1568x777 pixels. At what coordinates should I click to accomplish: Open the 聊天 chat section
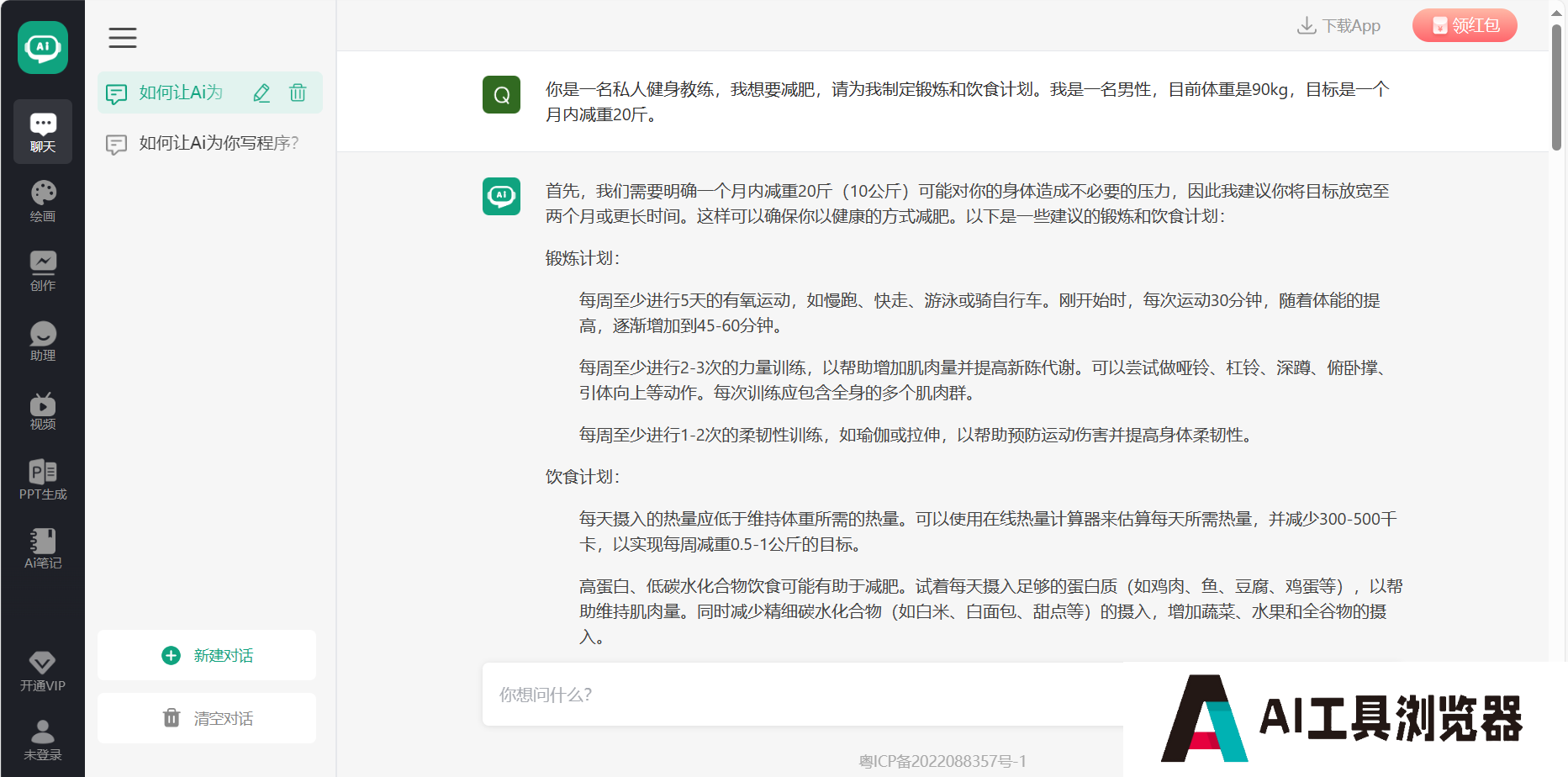pos(43,132)
